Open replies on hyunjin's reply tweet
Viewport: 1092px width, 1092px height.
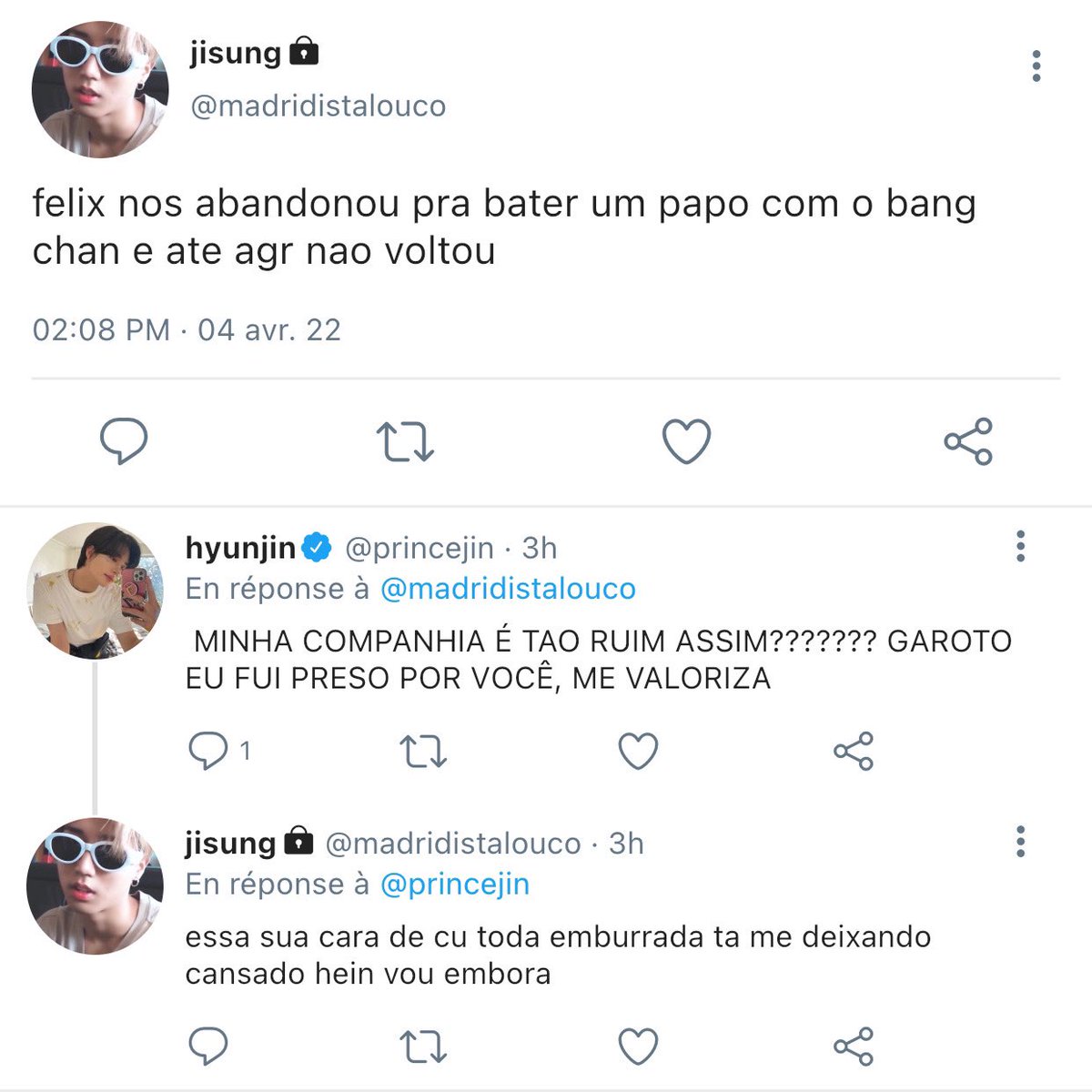(x=218, y=752)
